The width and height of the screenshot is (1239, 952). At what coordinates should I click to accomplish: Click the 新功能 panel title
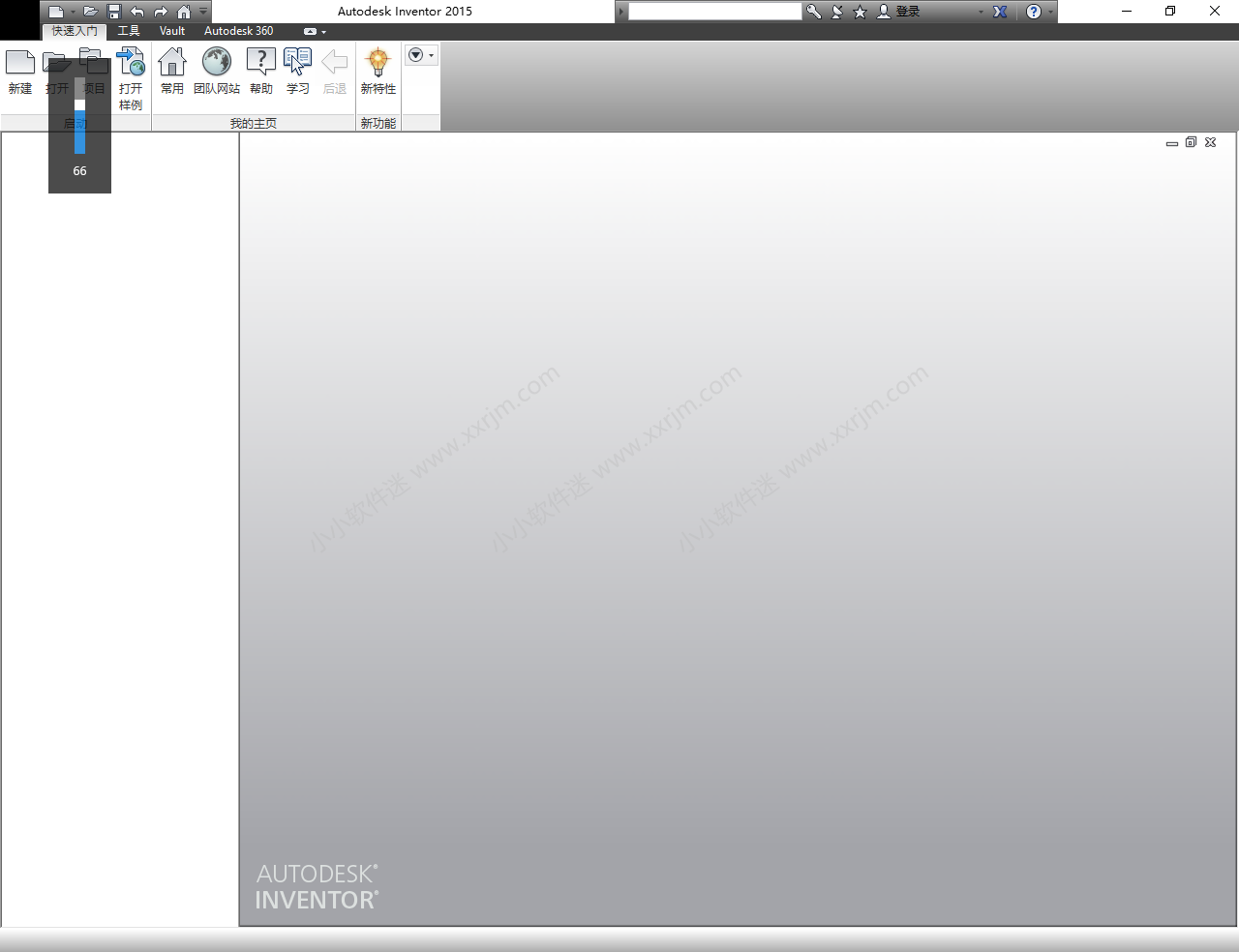tap(378, 123)
